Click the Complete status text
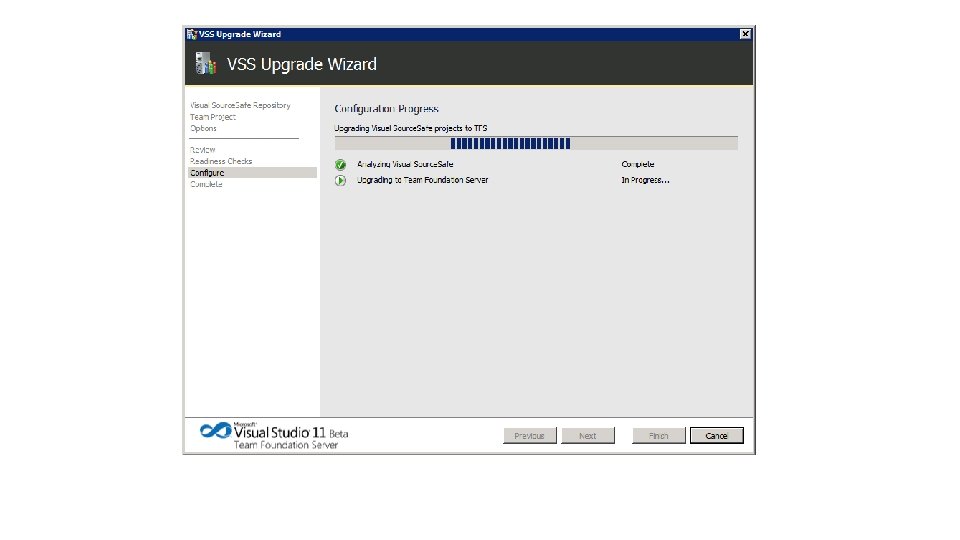This screenshot has width=960, height=540. tap(638, 165)
